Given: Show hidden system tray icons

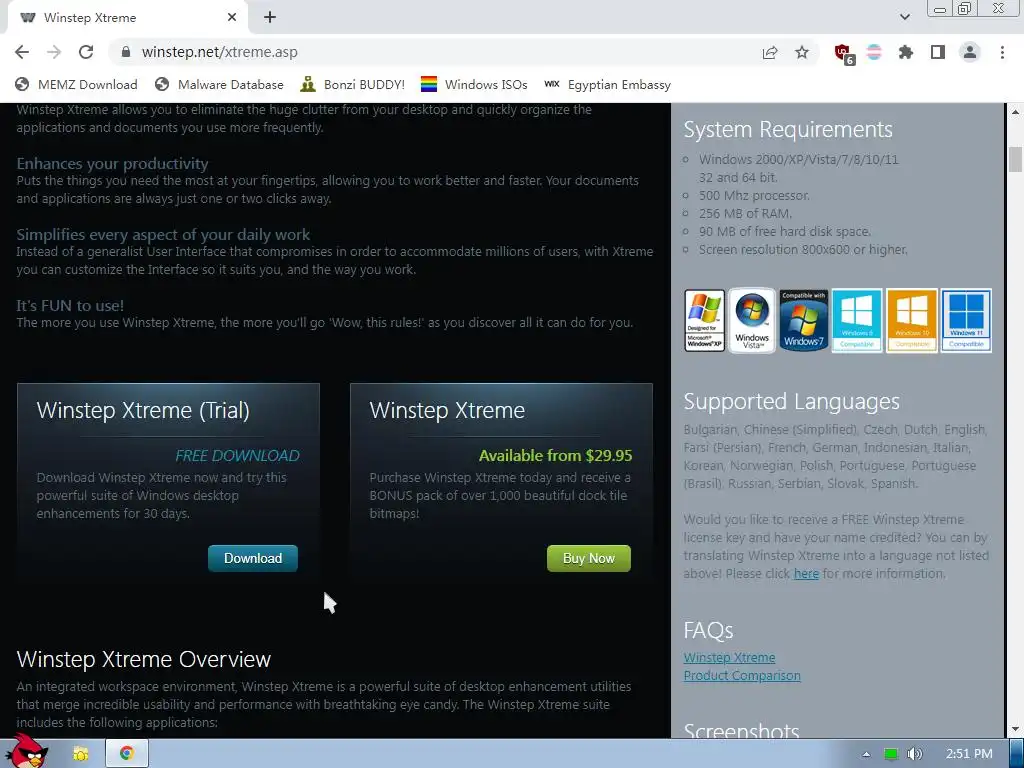Looking at the screenshot, I should (866, 754).
